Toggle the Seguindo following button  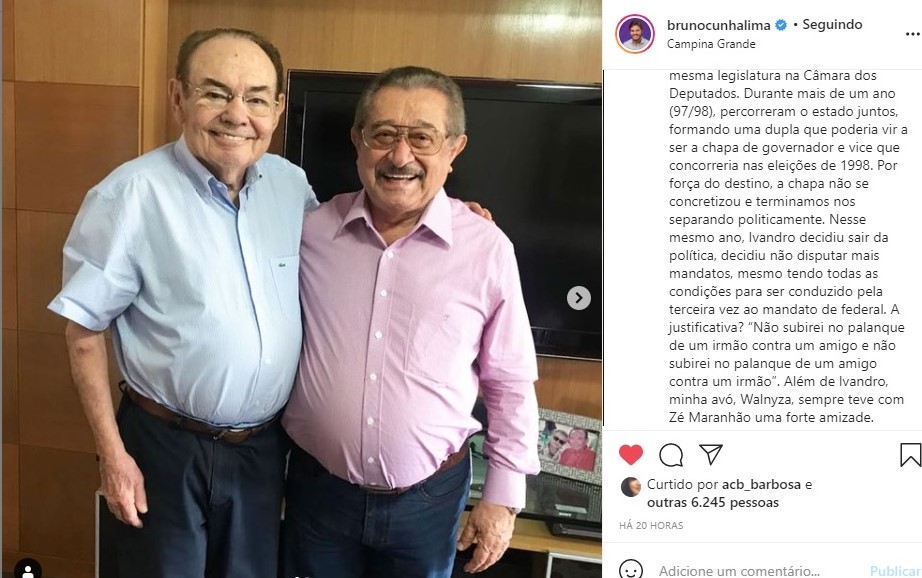coord(832,25)
